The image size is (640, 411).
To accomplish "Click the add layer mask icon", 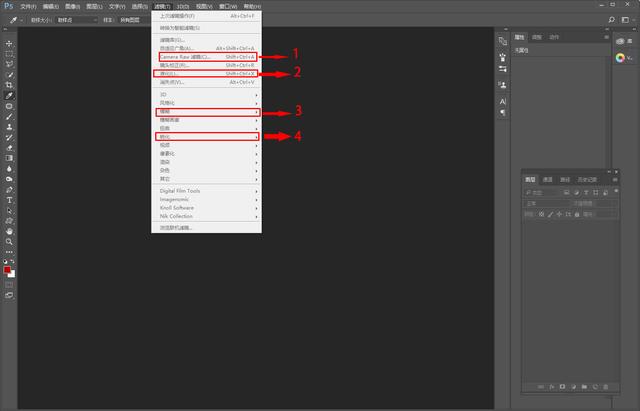I will coord(562,387).
